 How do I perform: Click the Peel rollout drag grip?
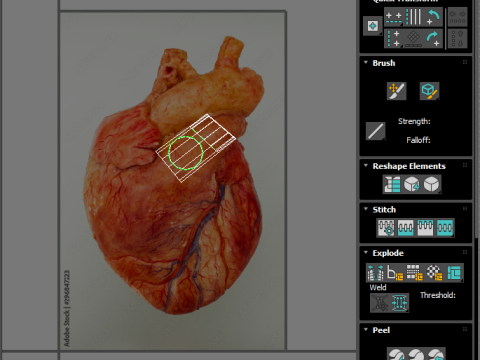(465, 329)
